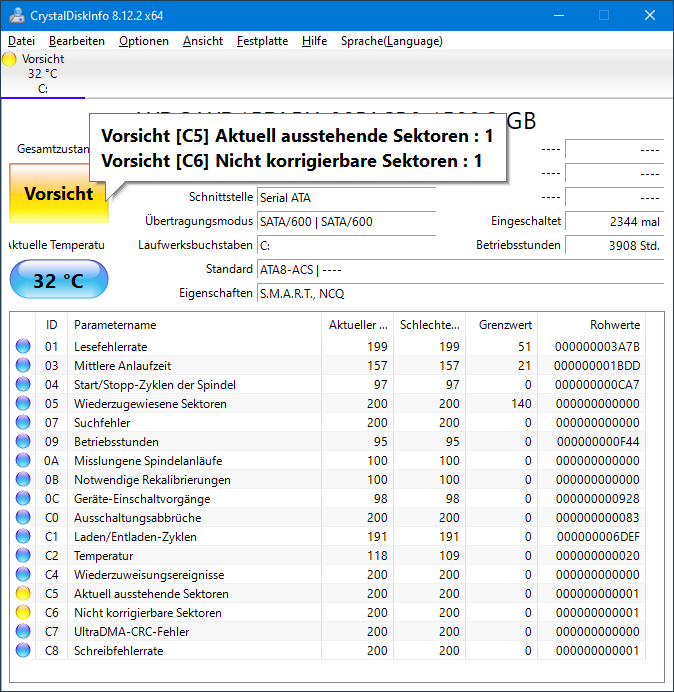
Task: Click the Parametername column header
Action: (x=194, y=325)
